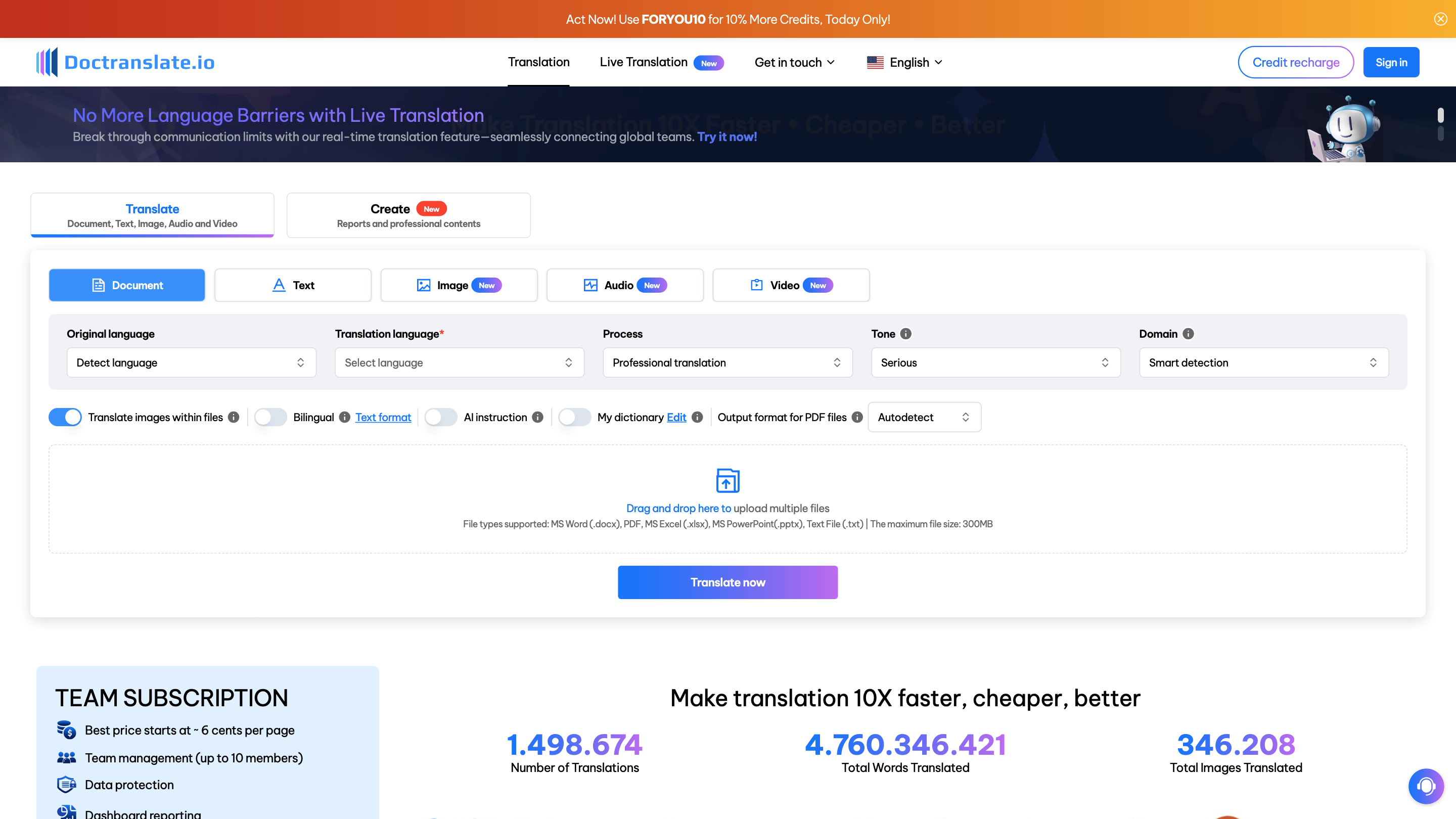This screenshot has height=819, width=1456.
Task: Open the Text format link
Action: pos(383,417)
